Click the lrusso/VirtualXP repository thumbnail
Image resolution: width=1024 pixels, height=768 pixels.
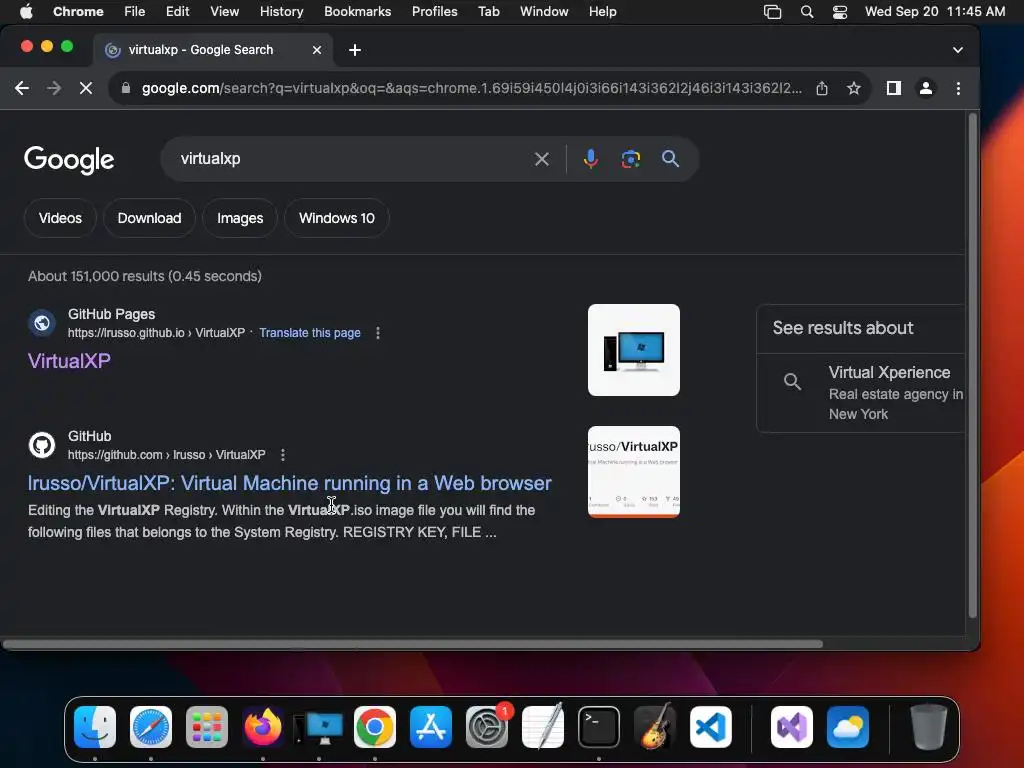633,472
